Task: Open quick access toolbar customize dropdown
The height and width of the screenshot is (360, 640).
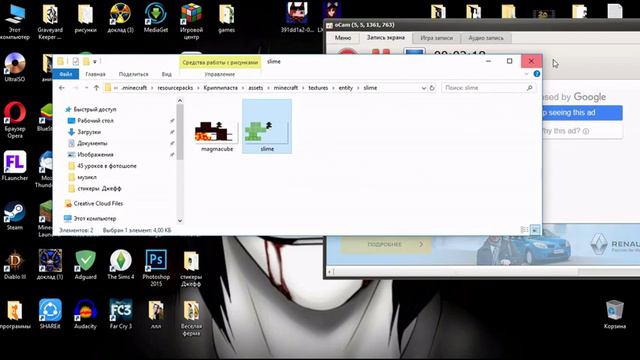Action: (95, 62)
